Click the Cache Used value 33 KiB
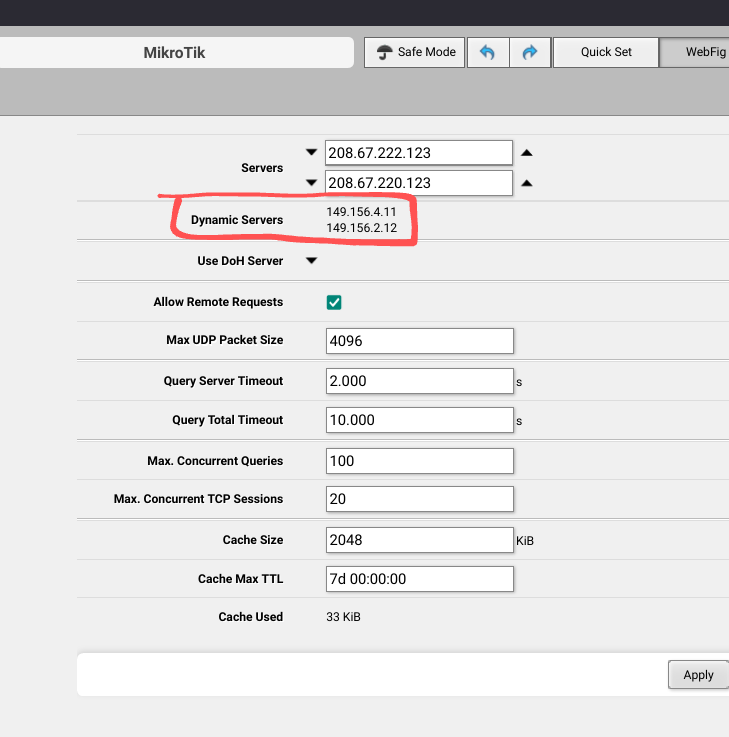729x737 pixels. click(343, 617)
